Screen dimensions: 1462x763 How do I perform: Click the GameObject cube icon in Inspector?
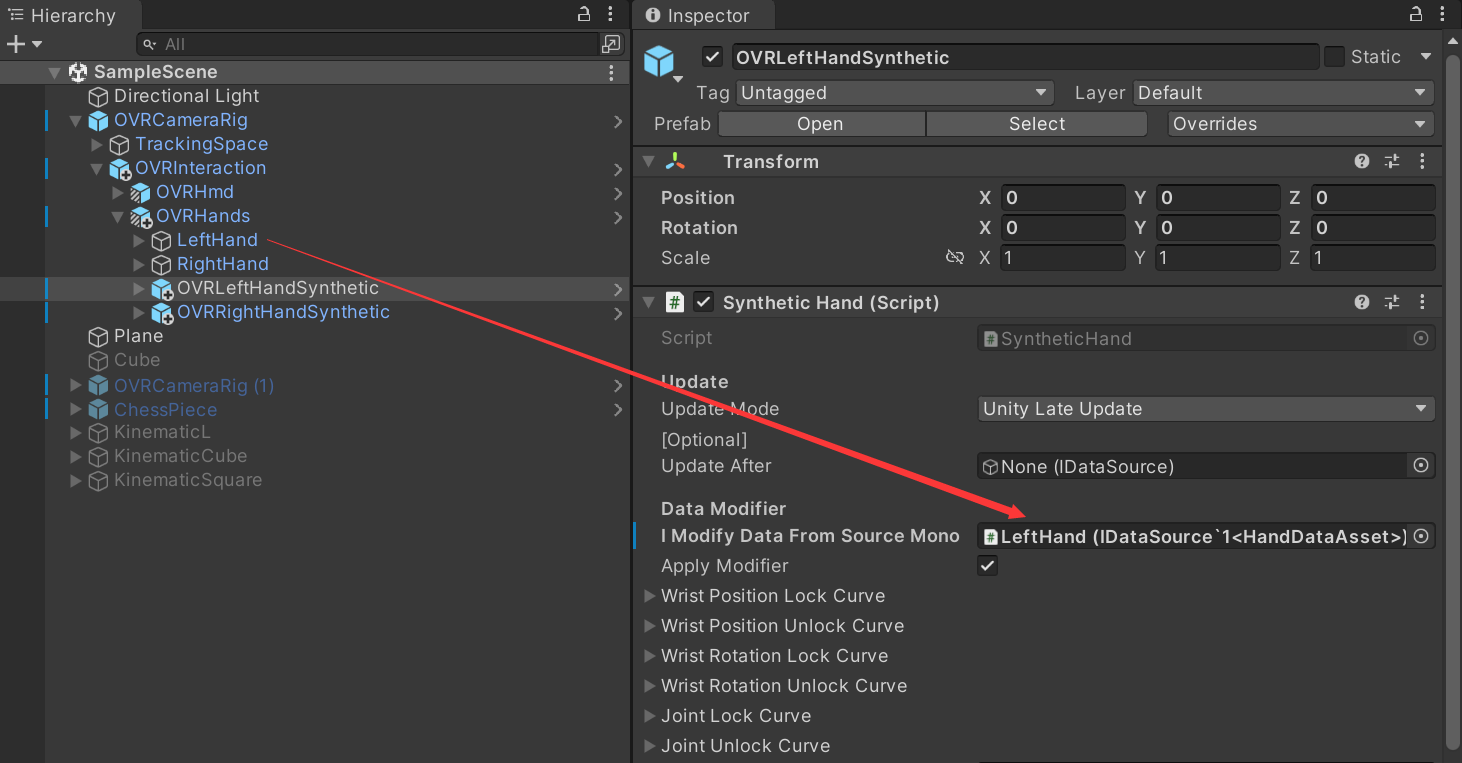point(659,61)
